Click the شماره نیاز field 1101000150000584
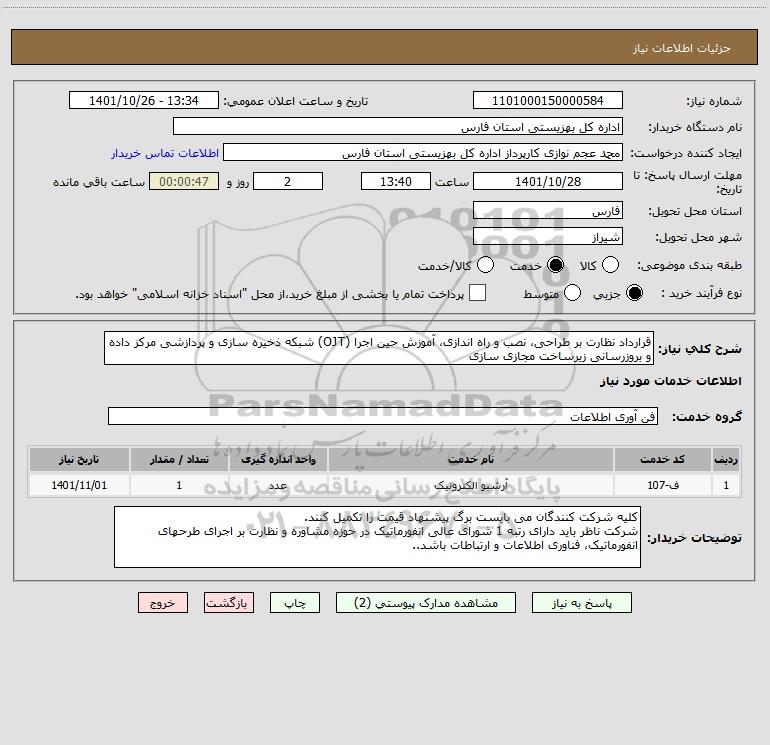Screen dimensions: 770x745 coord(548,101)
